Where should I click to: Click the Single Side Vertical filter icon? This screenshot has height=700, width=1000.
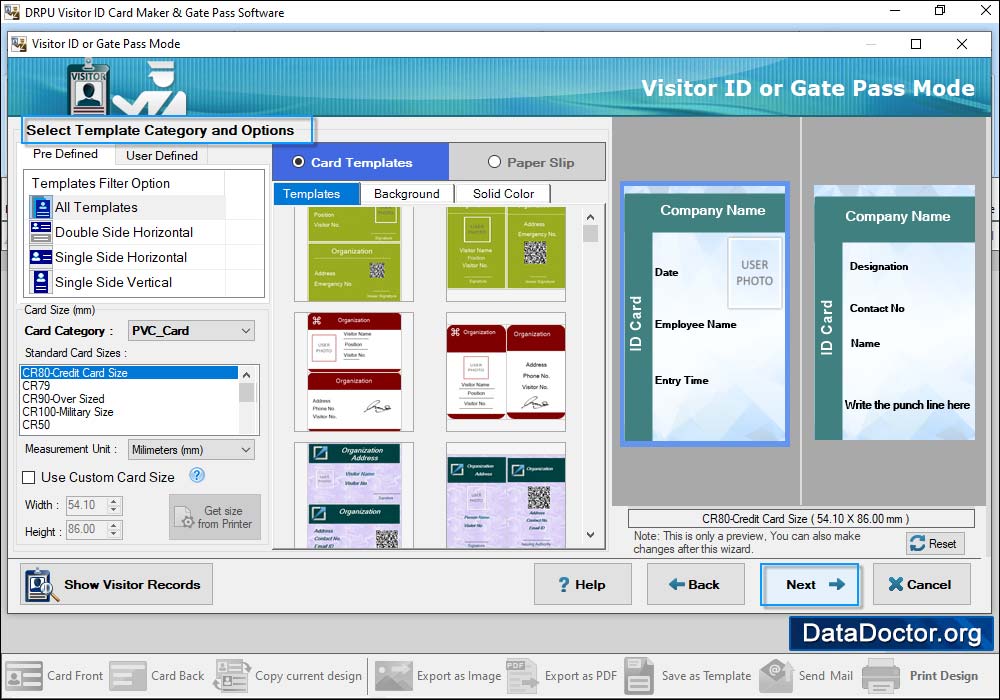[41, 282]
